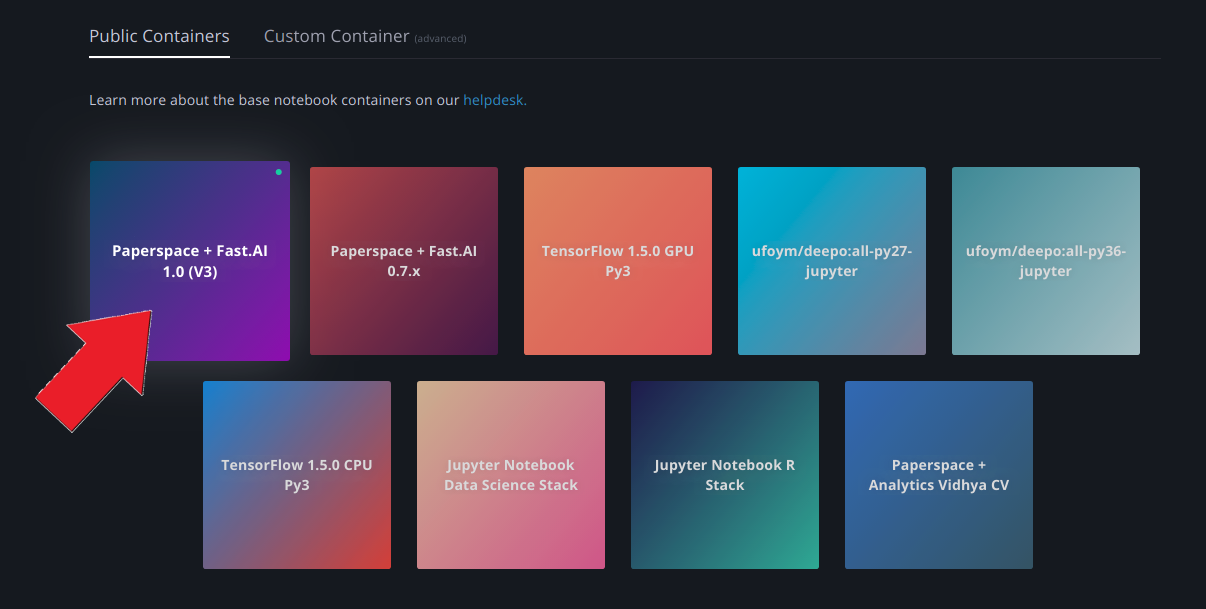Click the (advanced) label beside Custom Container

(440, 39)
